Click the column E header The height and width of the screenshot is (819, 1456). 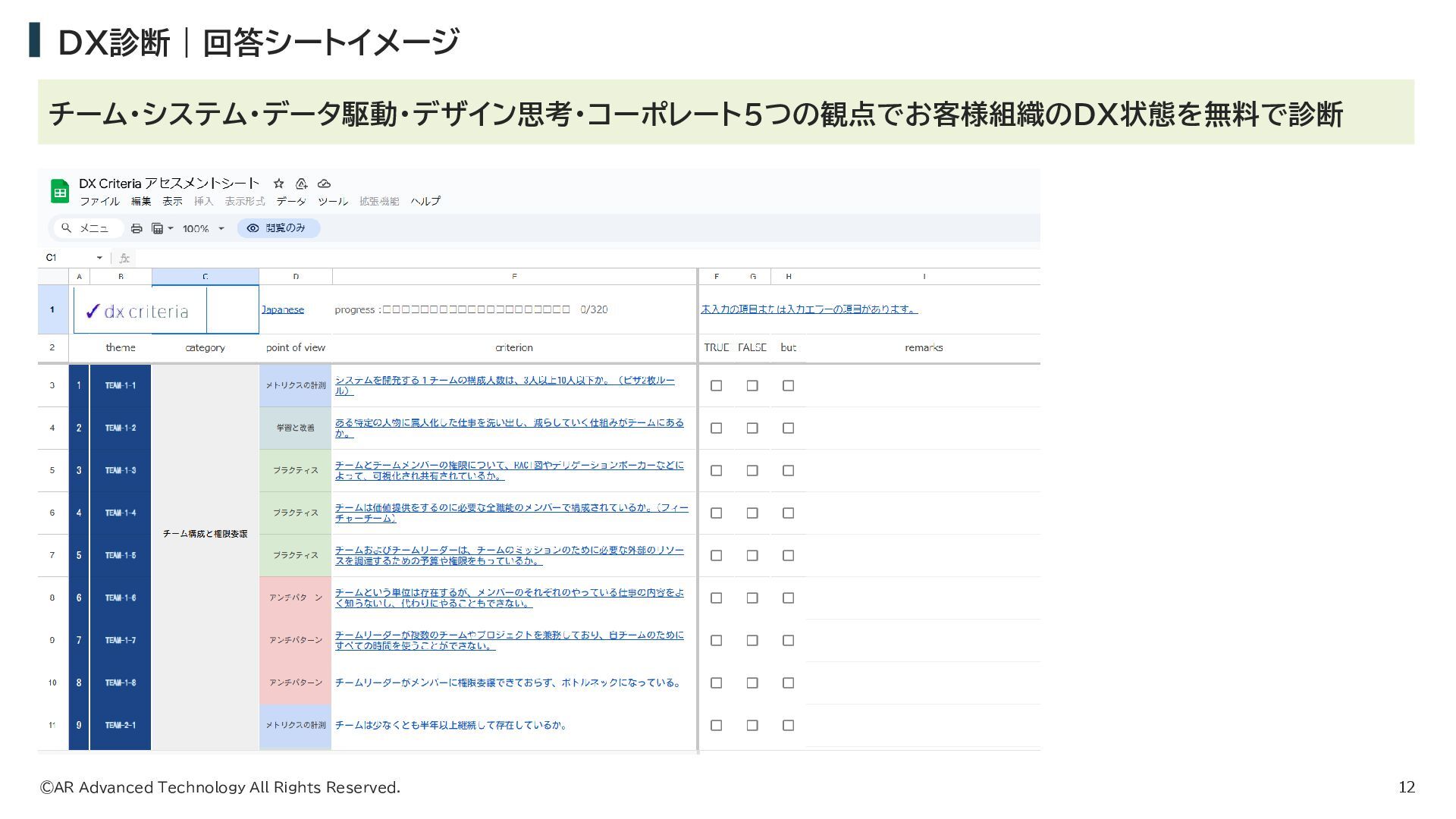pyautogui.click(x=514, y=277)
